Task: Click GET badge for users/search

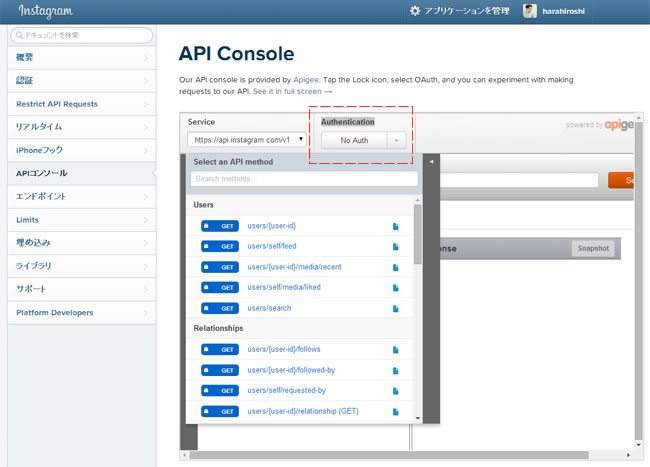Action: tap(220, 308)
